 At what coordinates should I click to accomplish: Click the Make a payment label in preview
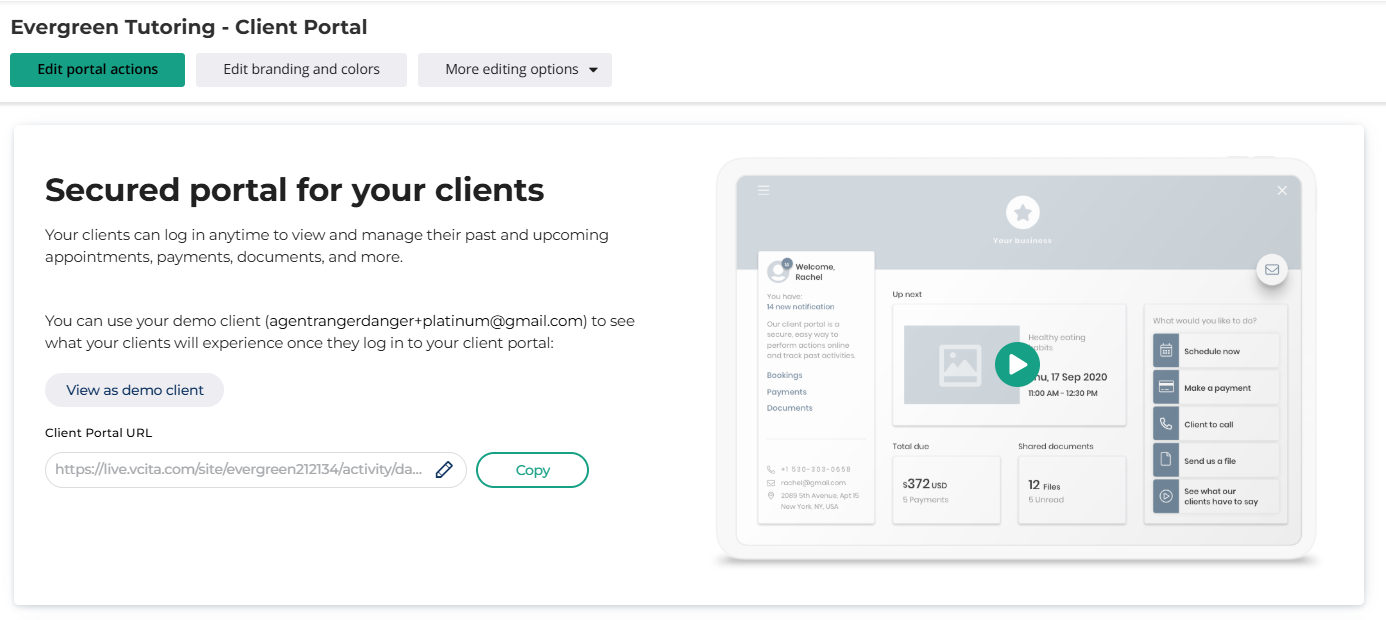coord(1217,388)
